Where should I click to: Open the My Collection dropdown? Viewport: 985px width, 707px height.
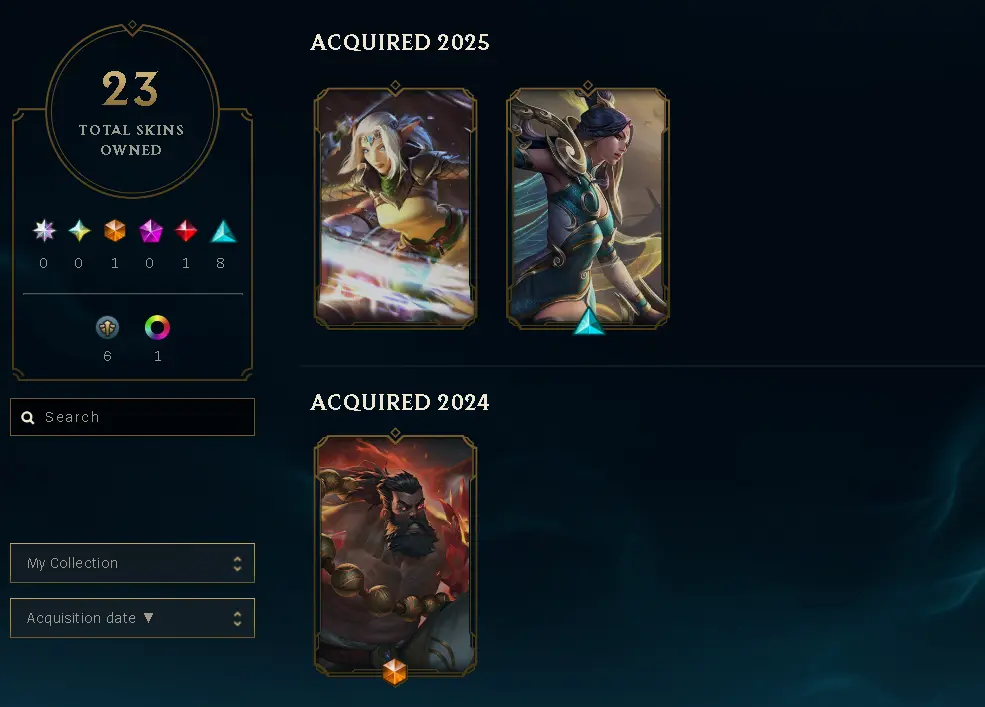pyautogui.click(x=133, y=563)
